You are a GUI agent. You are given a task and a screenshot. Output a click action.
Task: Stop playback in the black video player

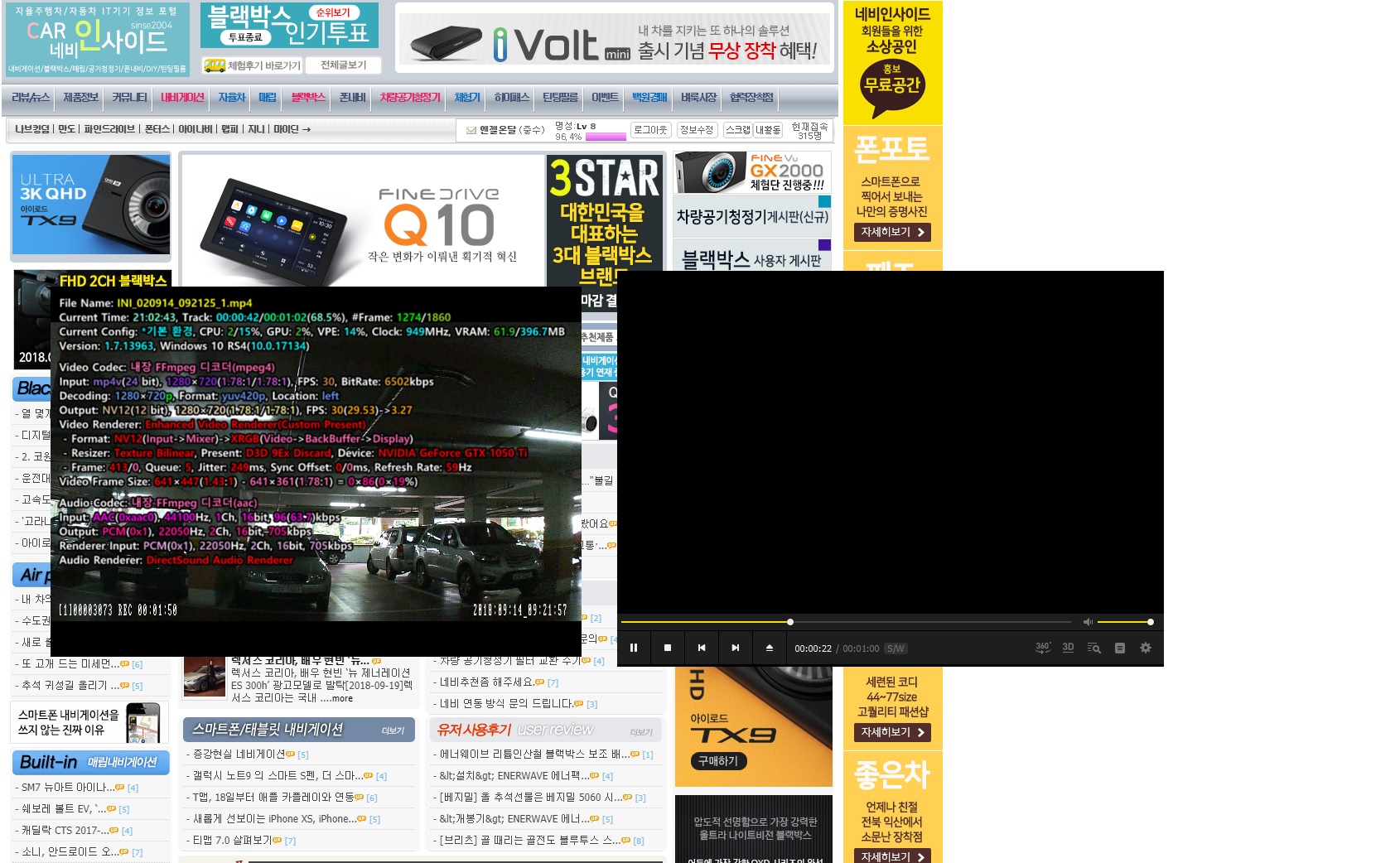coord(668,648)
